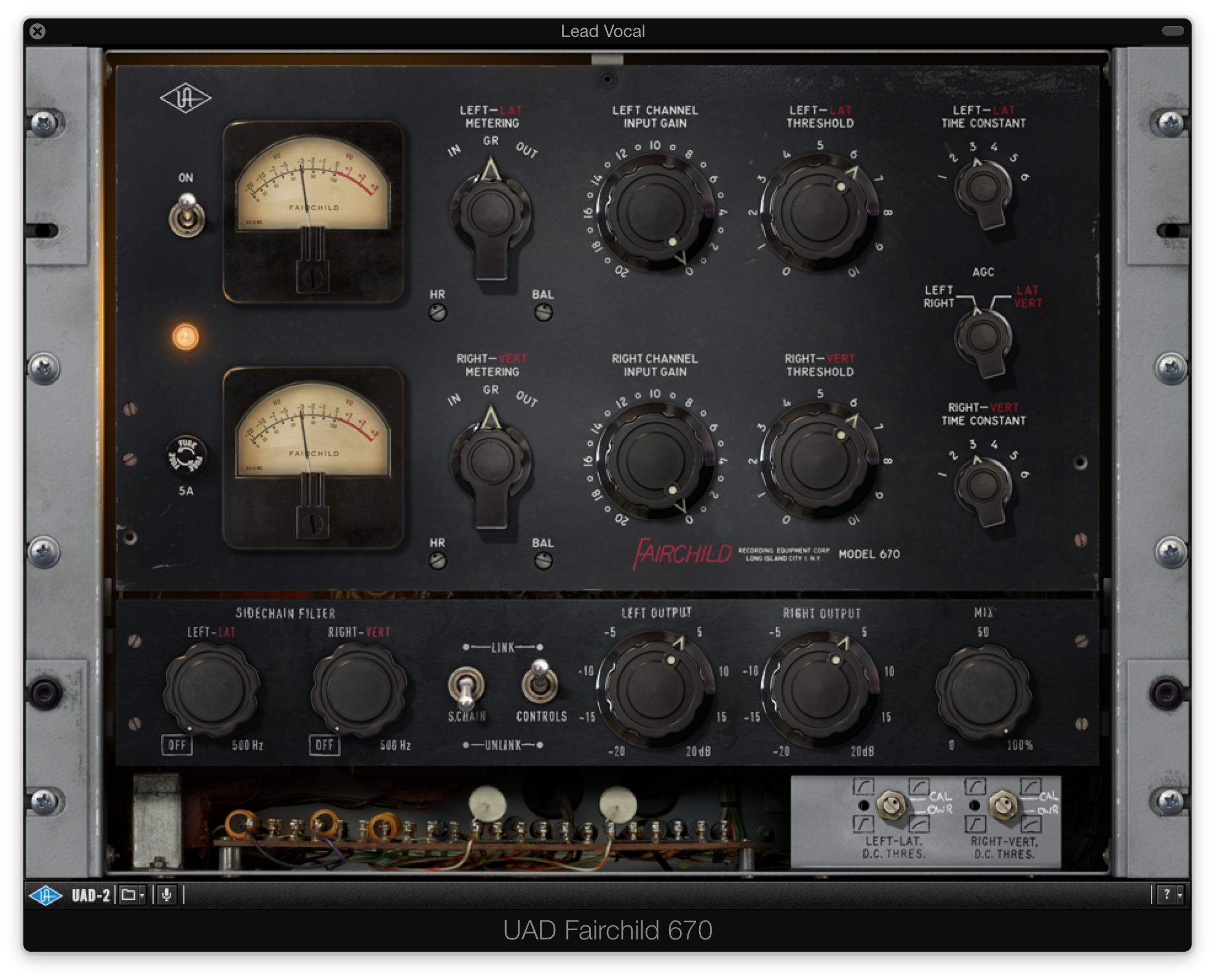Click the 5A fuse holder

pos(186,456)
